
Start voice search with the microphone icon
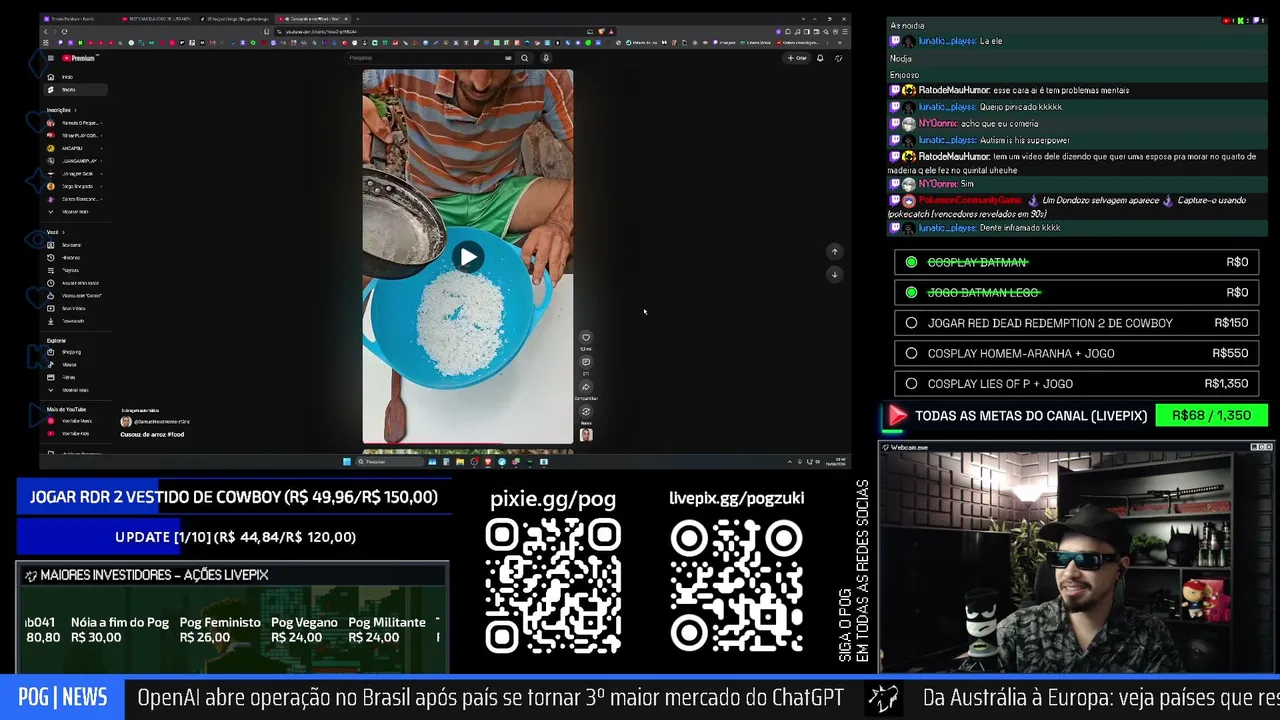(x=545, y=58)
